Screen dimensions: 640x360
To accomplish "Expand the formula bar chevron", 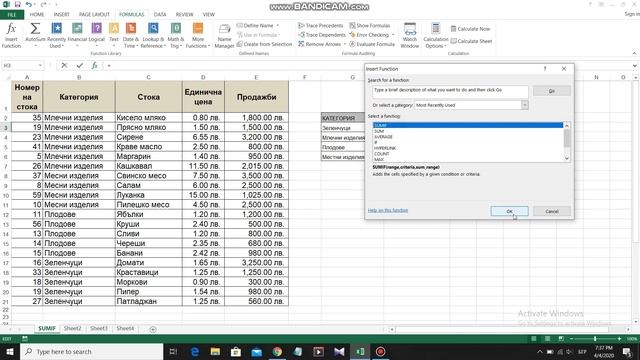I will (x=635, y=65).
